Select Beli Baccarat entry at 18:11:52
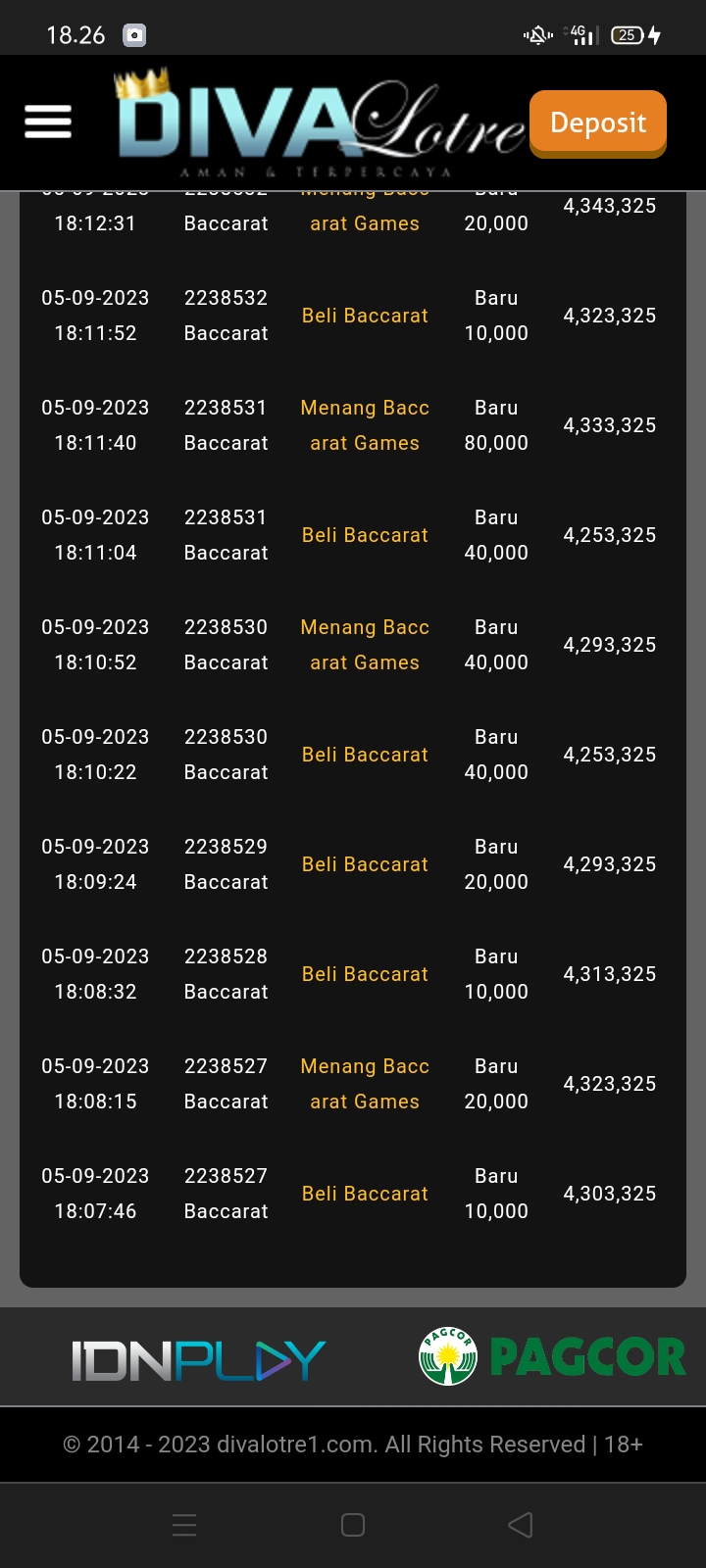The height and width of the screenshot is (1568, 706). (365, 316)
